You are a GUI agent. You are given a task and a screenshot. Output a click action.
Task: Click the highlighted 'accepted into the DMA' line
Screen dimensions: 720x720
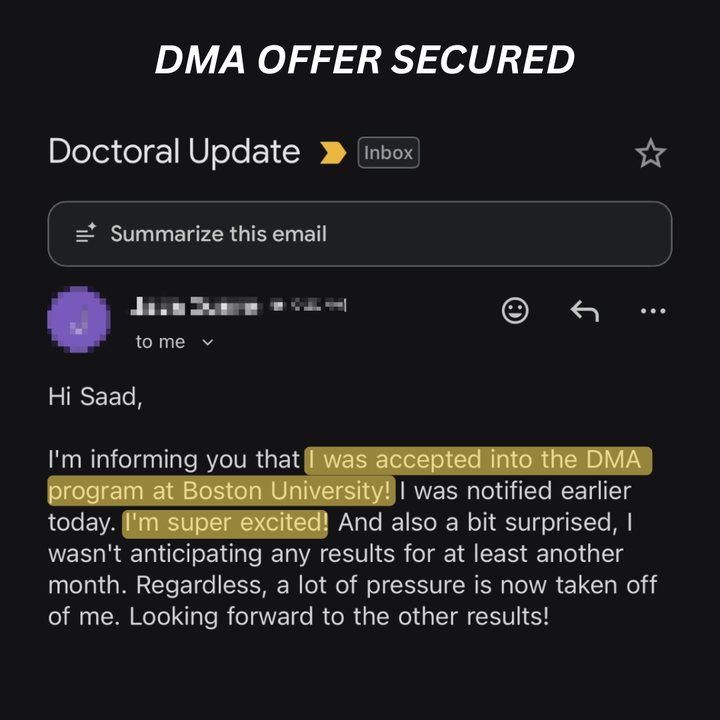tap(478, 460)
